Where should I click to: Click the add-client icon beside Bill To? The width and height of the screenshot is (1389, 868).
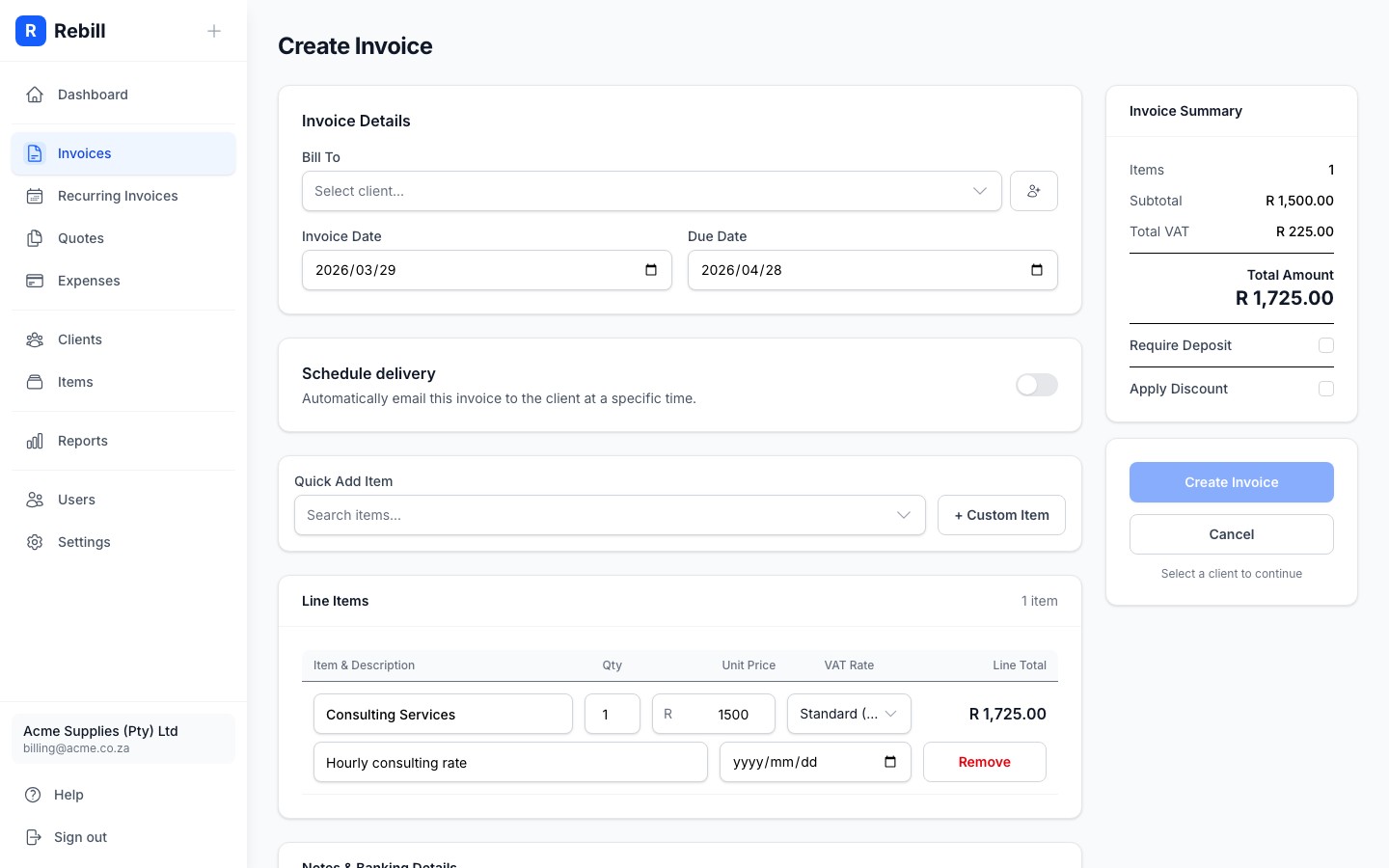1033,191
